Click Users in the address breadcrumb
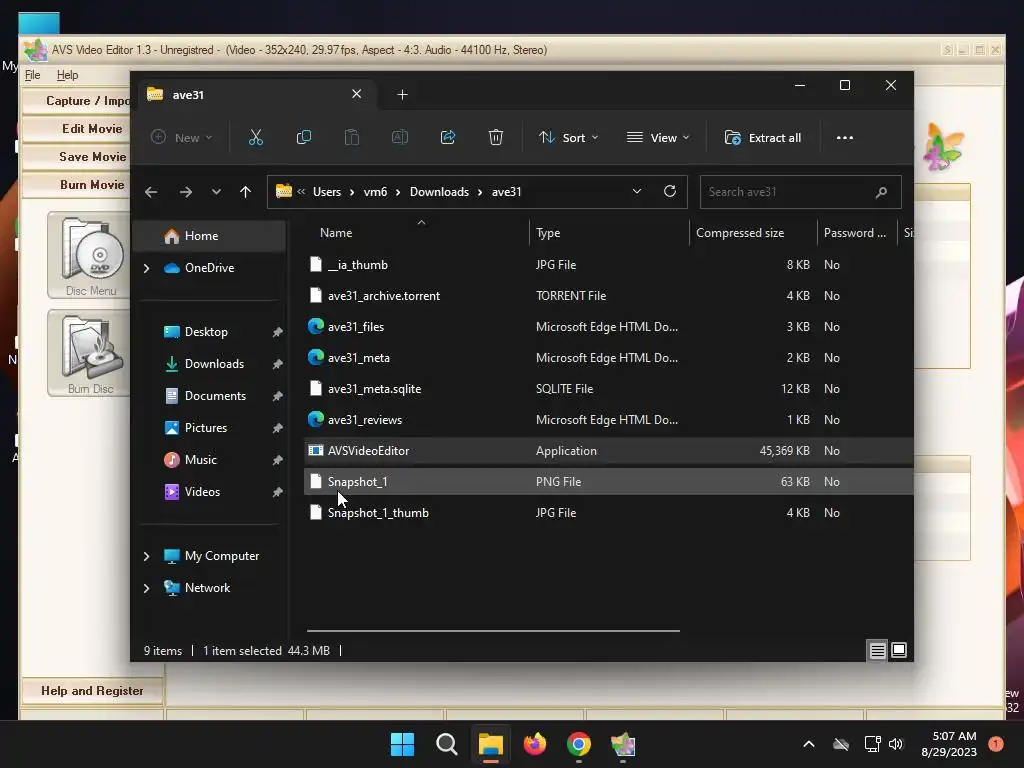Screen dimensions: 1024x768 click(x=327, y=192)
